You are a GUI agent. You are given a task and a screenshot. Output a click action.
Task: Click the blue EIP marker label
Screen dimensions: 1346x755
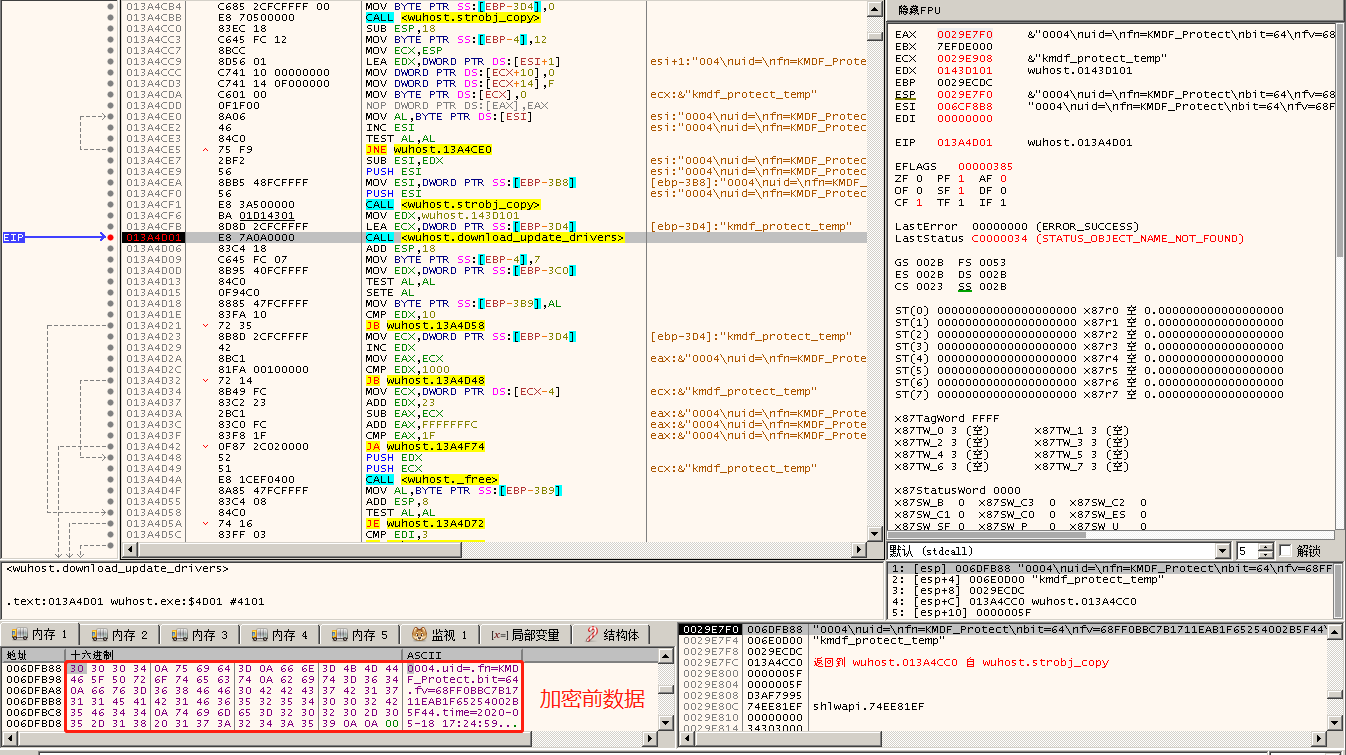pos(14,237)
